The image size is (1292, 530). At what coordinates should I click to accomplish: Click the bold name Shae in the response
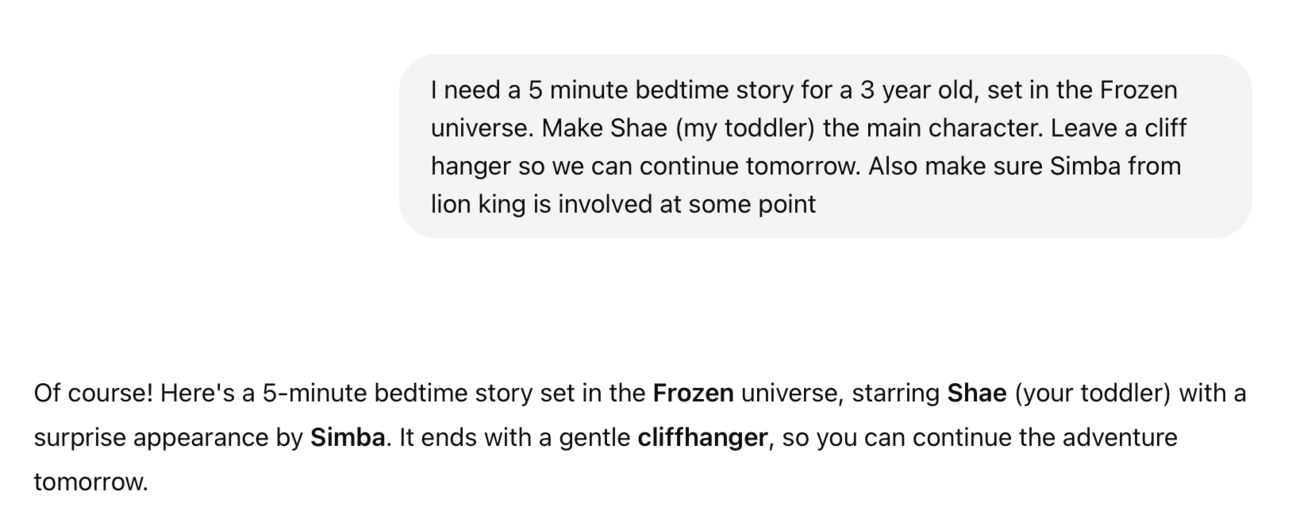pos(976,393)
